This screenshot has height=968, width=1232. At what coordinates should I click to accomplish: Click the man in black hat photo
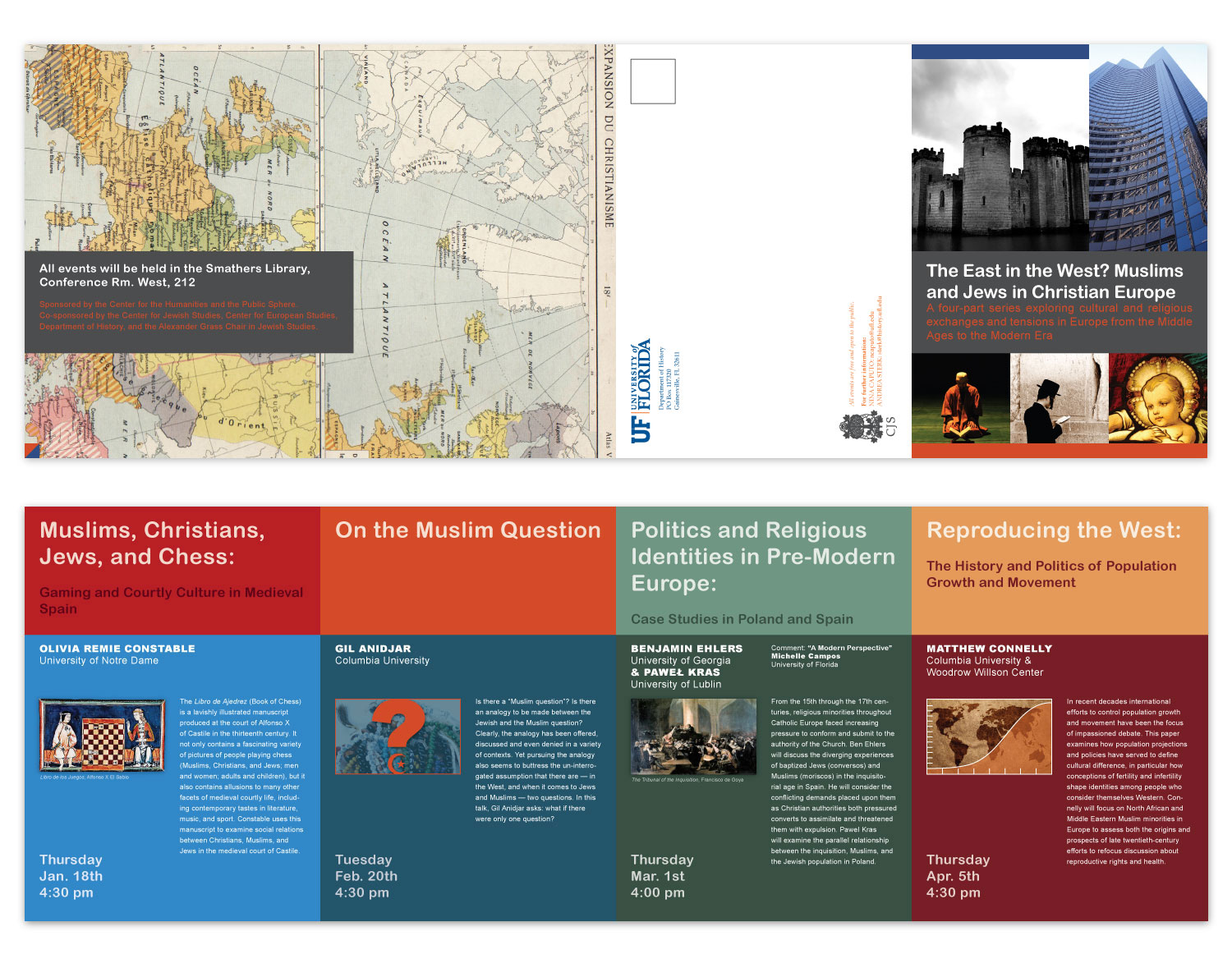click(x=1059, y=398)
